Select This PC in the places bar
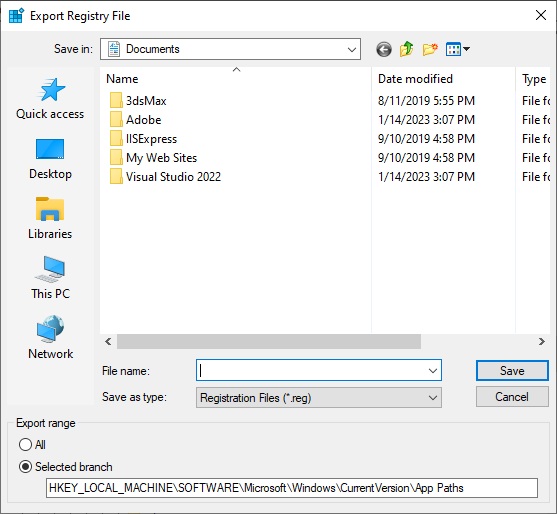 [x=50, y=278]
